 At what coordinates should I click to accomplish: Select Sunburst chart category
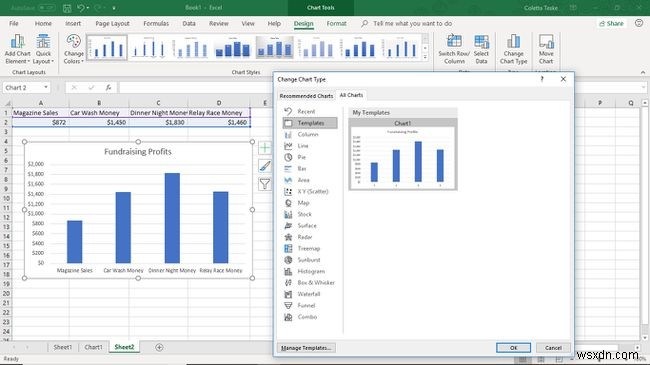(x=309, y=260)
